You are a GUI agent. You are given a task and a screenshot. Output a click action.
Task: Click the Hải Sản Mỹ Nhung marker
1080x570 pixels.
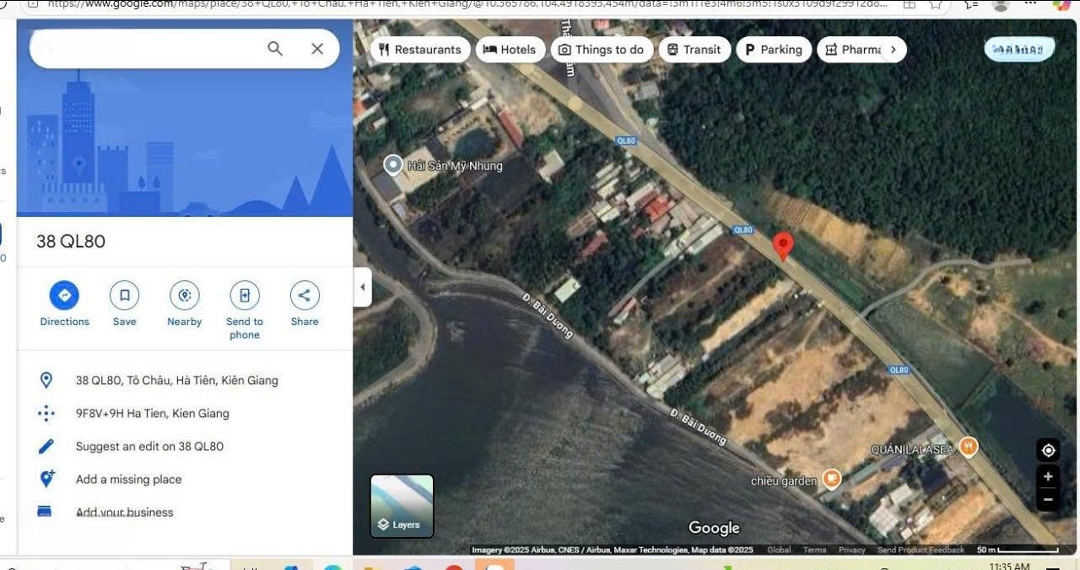click(x=394, y=165)
